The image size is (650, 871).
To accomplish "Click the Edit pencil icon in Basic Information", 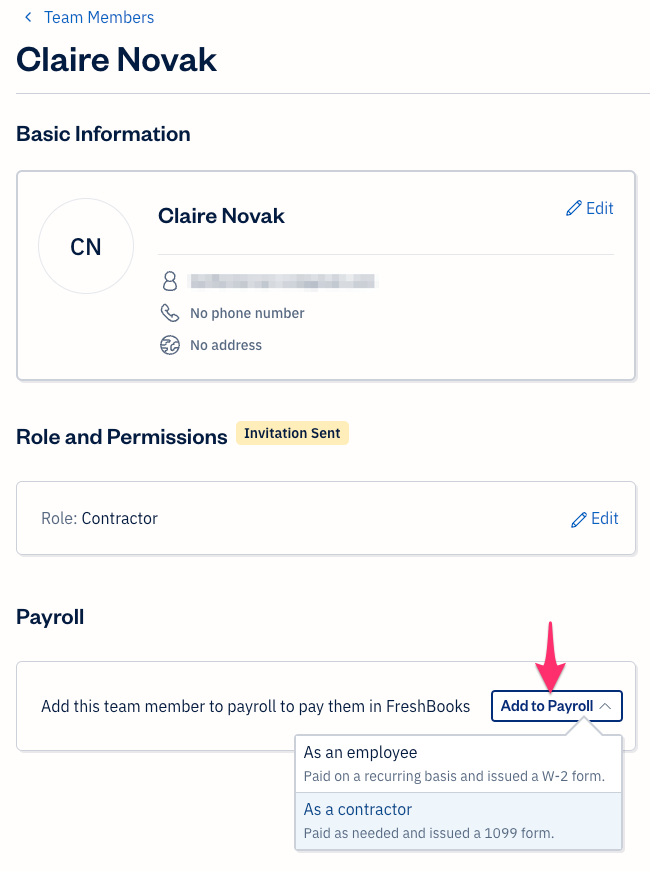I will 574,208.
